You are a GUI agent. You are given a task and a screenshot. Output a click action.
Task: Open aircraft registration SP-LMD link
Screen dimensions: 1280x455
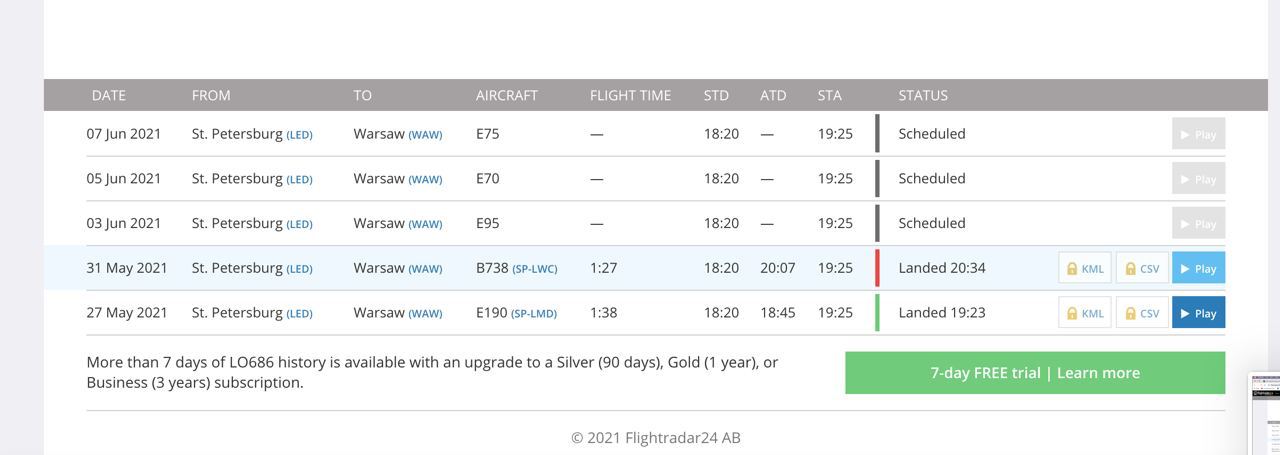pyautogui.click(x=534, y=314)
